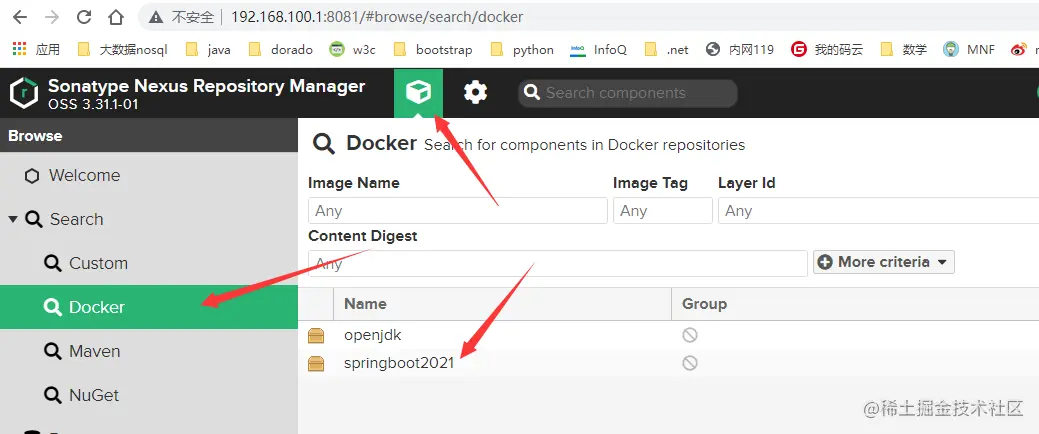Open the Administration gear icon
The image size is (1039, 434).
point(475,93)
